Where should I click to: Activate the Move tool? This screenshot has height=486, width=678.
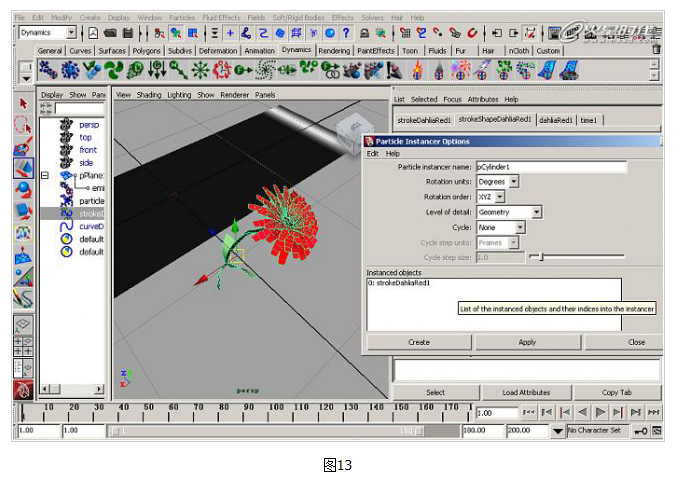[x=23, y=168]
